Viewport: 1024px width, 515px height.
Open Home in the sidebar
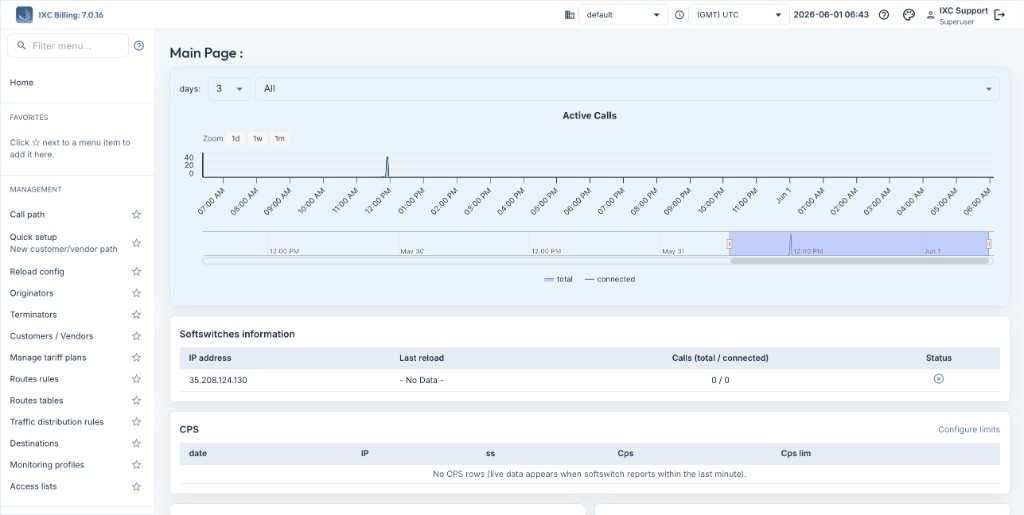22,83
